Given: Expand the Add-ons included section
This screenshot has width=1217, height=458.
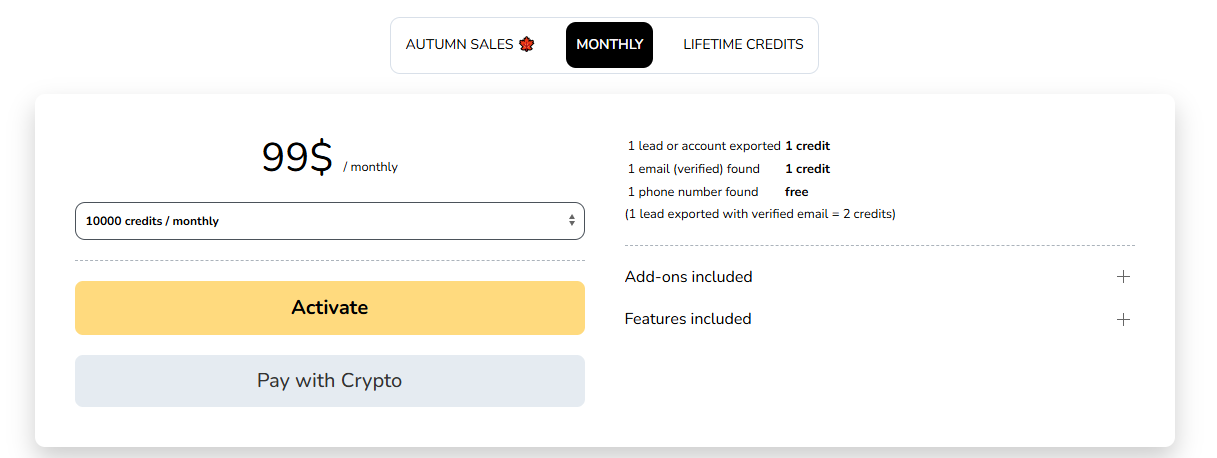Looking at the screenshot, I should 689,277.
